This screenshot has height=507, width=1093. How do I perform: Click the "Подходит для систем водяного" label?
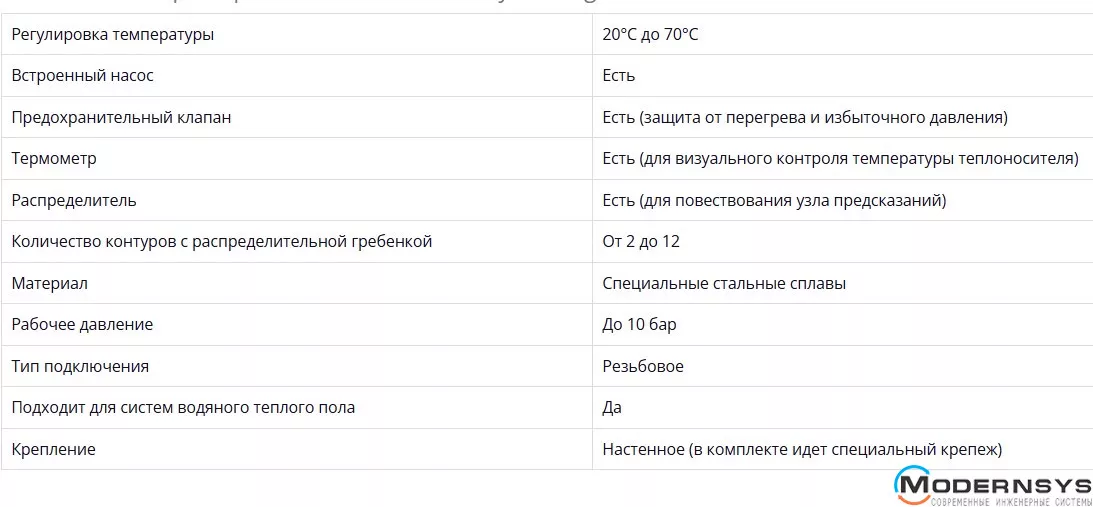183,407
